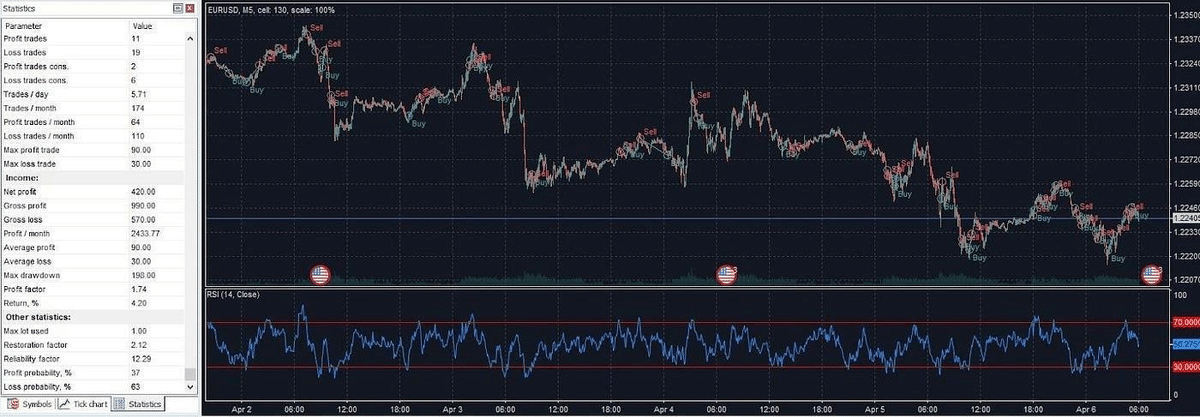Undock the Statistics panel with the float icon
The image size is (1200, 417).
click(178, 8)
